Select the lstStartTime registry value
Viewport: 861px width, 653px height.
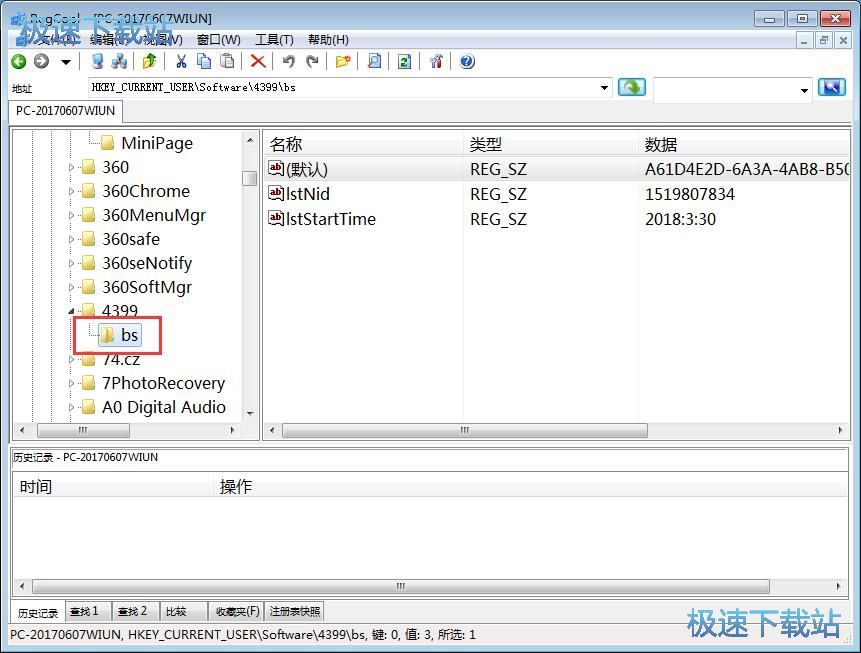330,219
